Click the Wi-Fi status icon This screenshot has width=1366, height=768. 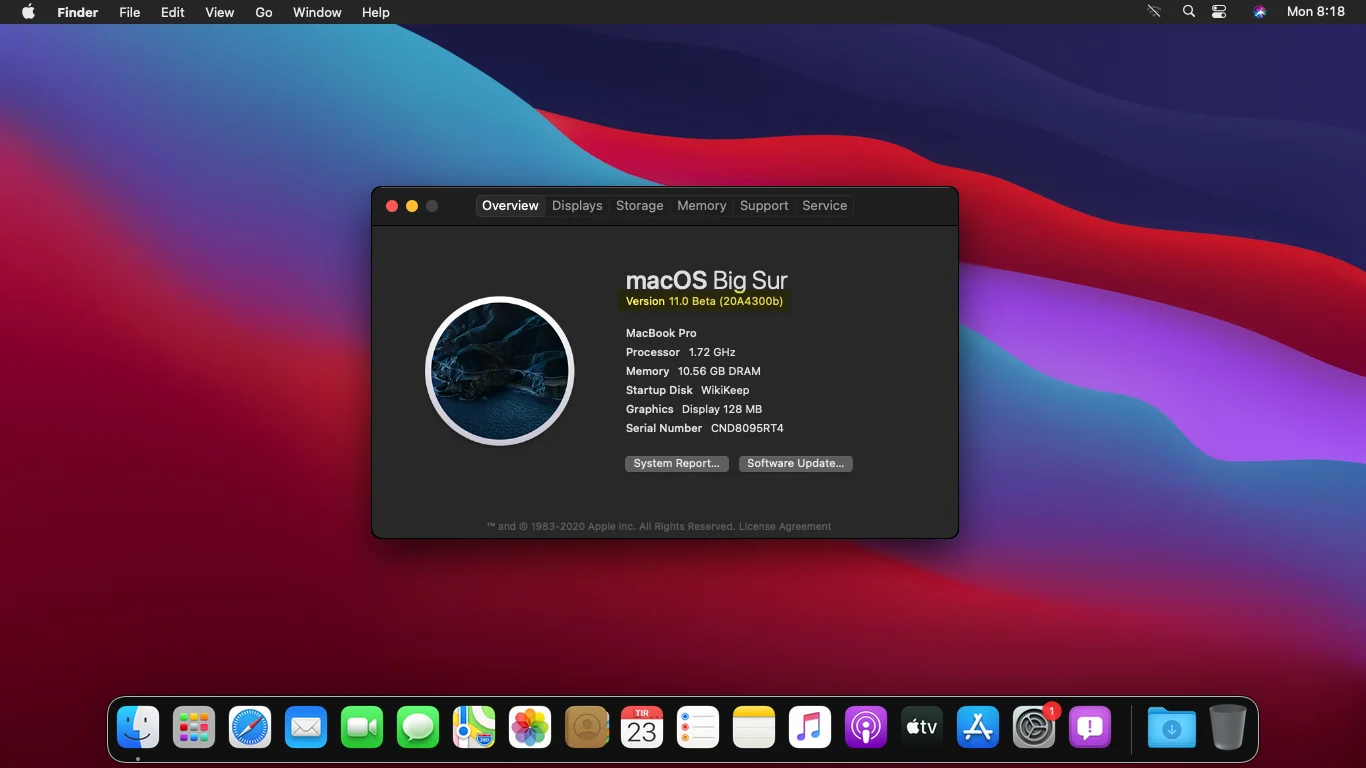1154,12
